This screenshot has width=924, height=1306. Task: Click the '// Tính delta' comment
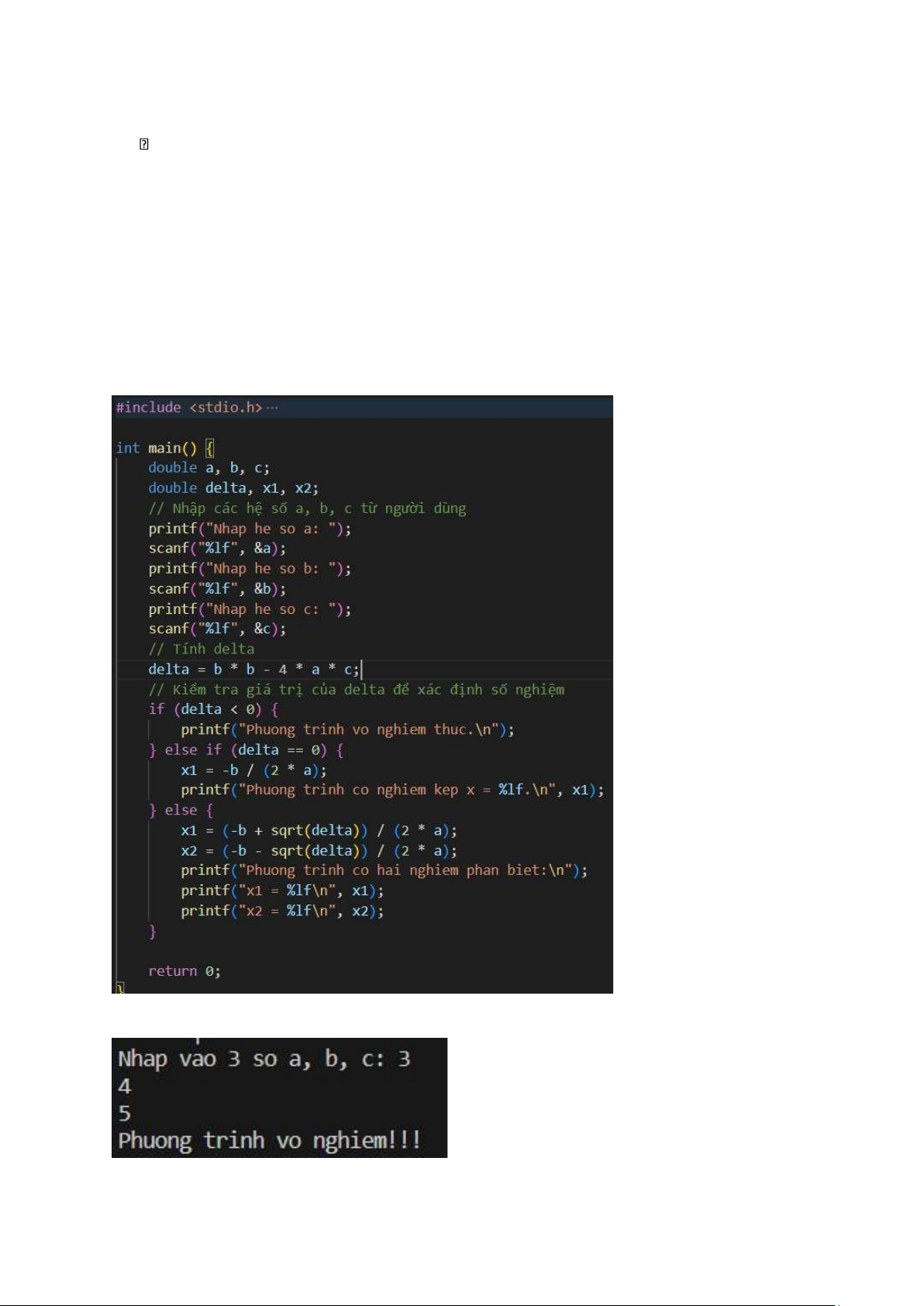click(x=202, y=650)
